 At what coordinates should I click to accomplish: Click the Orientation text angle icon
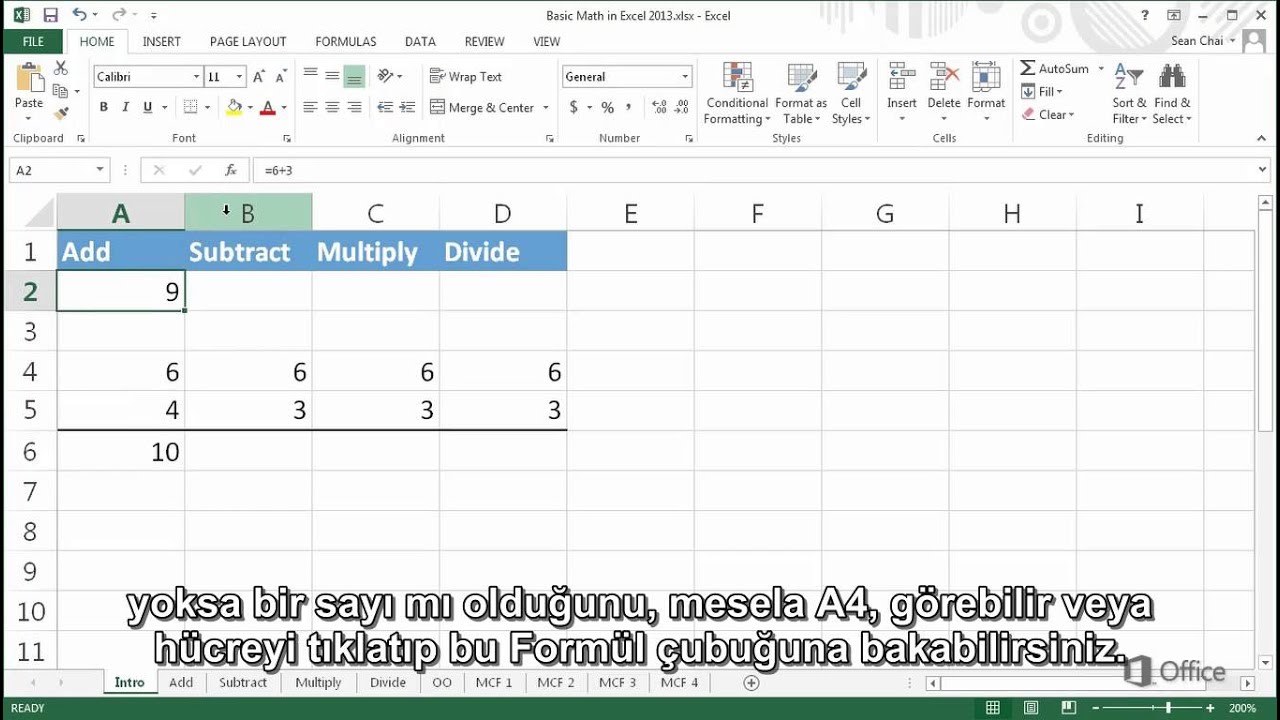386,76
